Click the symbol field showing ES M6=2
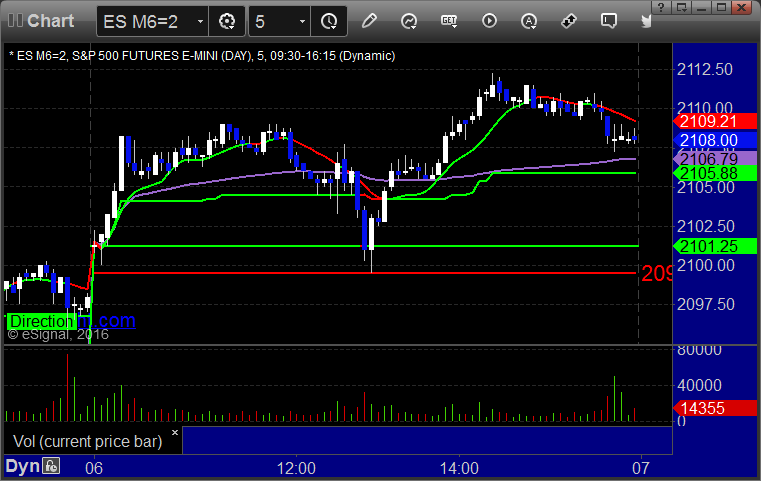Viewport: 761px width, 481px height. point(152,21)
